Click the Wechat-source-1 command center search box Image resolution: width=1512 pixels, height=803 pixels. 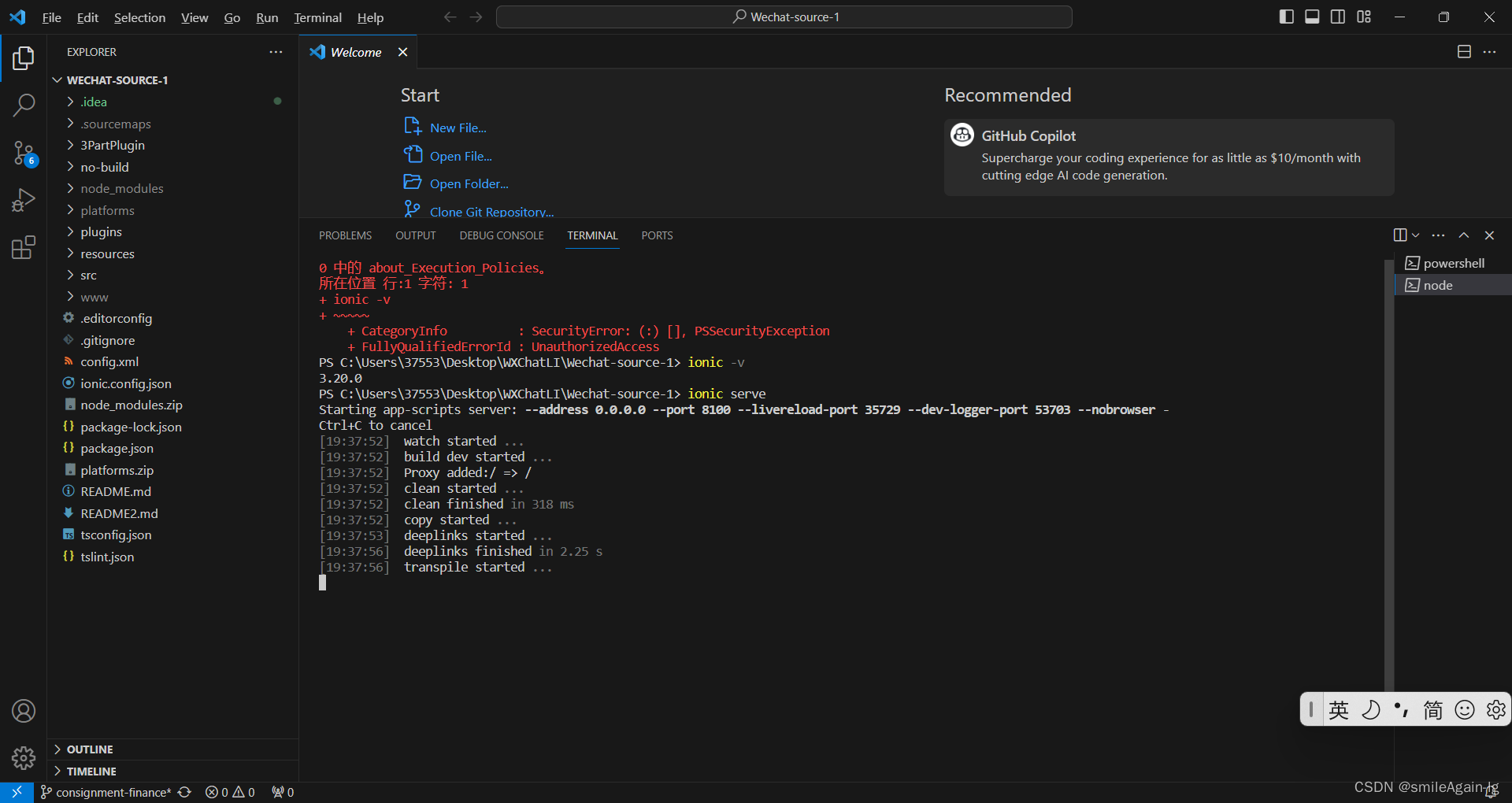point(784,17)
